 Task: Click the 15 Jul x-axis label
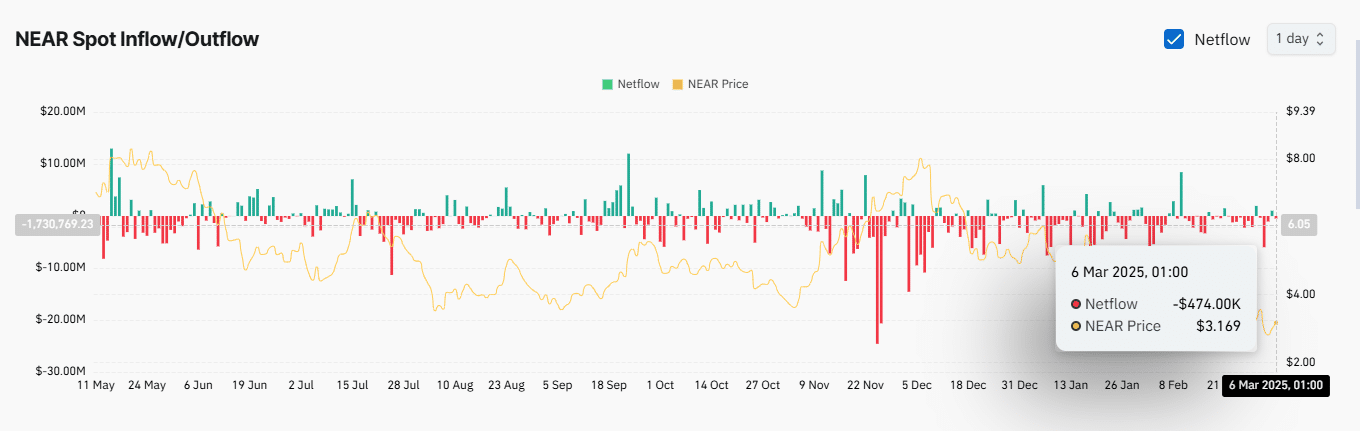352,385
